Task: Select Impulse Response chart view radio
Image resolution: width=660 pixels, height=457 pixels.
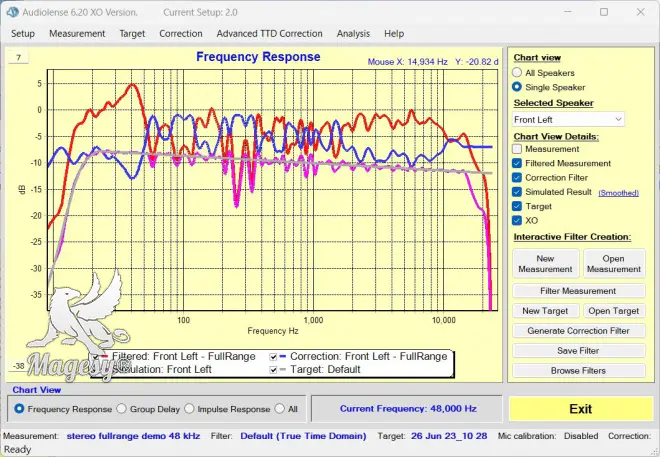Action: pos(189,409)
